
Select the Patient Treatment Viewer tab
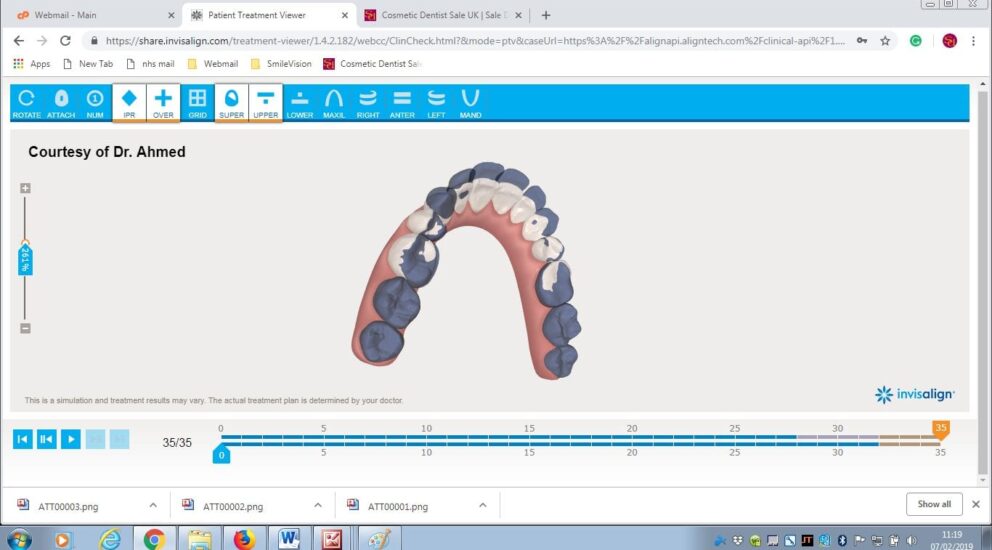(x=269, y=15)
